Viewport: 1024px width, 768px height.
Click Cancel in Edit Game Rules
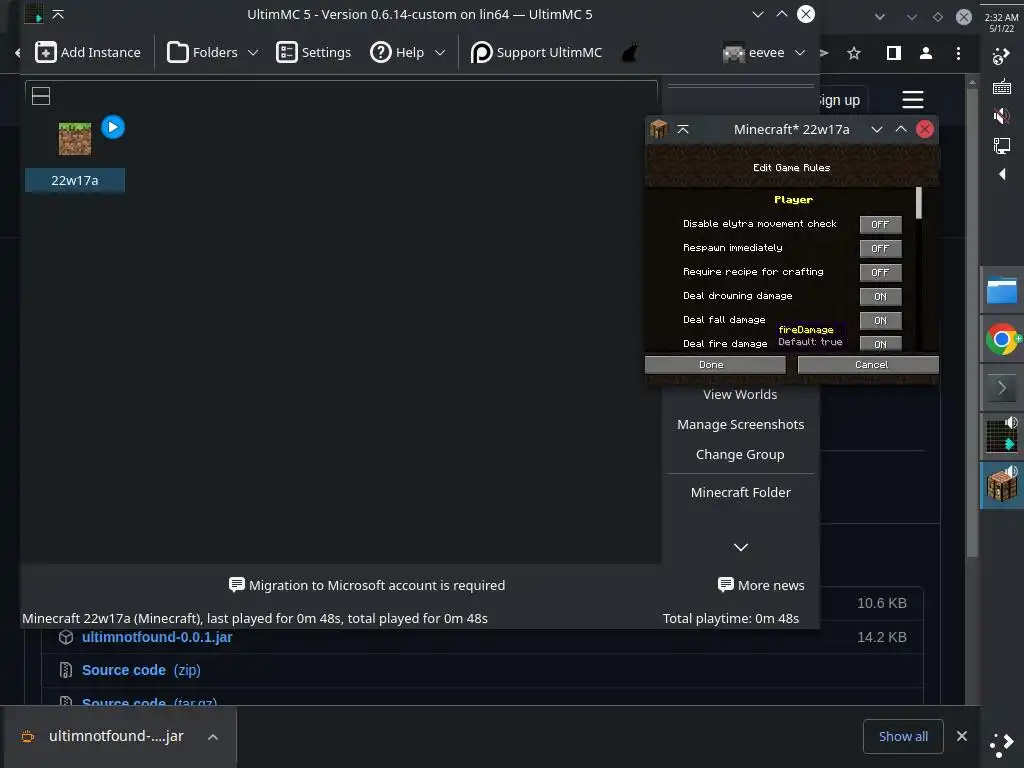tap(868, 365)
